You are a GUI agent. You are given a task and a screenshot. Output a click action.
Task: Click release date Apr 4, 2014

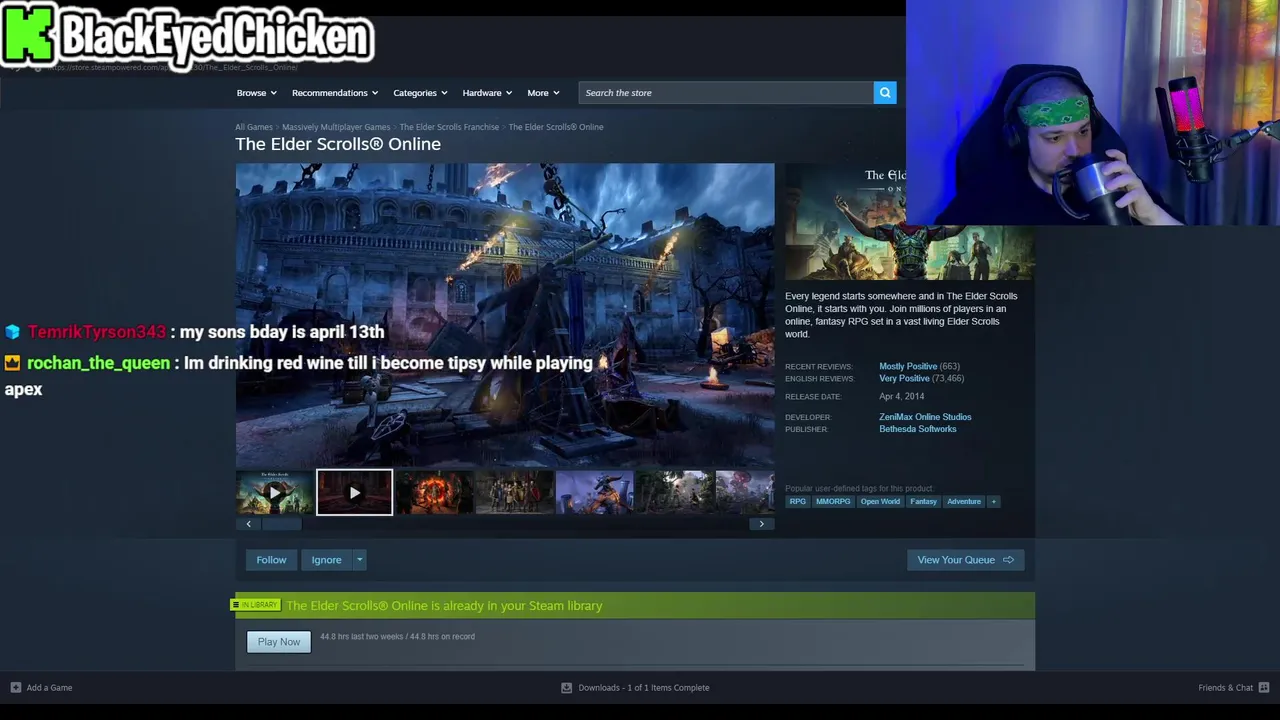point(901,397)
